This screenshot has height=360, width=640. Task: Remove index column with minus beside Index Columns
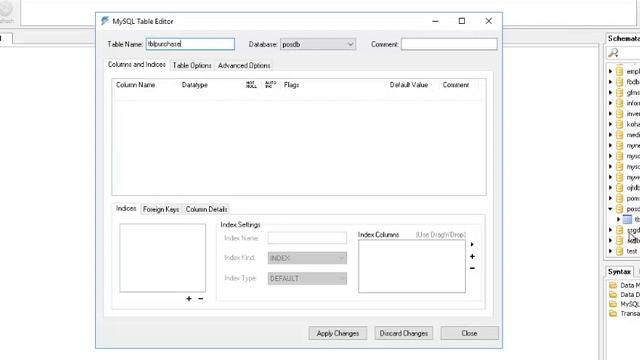[x=472, y=268]
